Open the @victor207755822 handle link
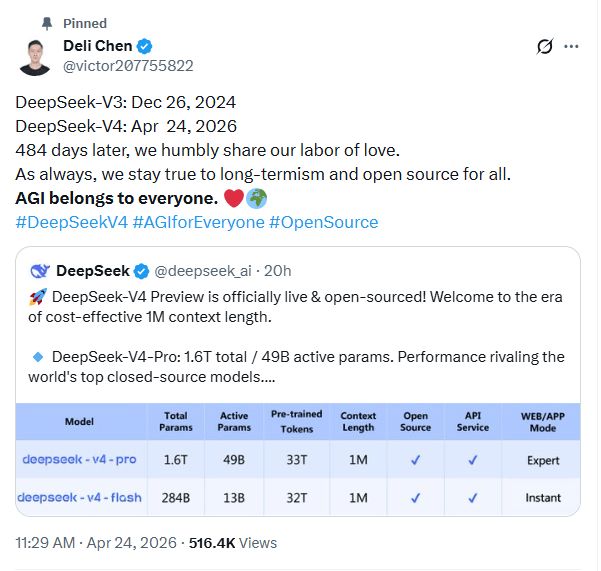 [128, 66]
